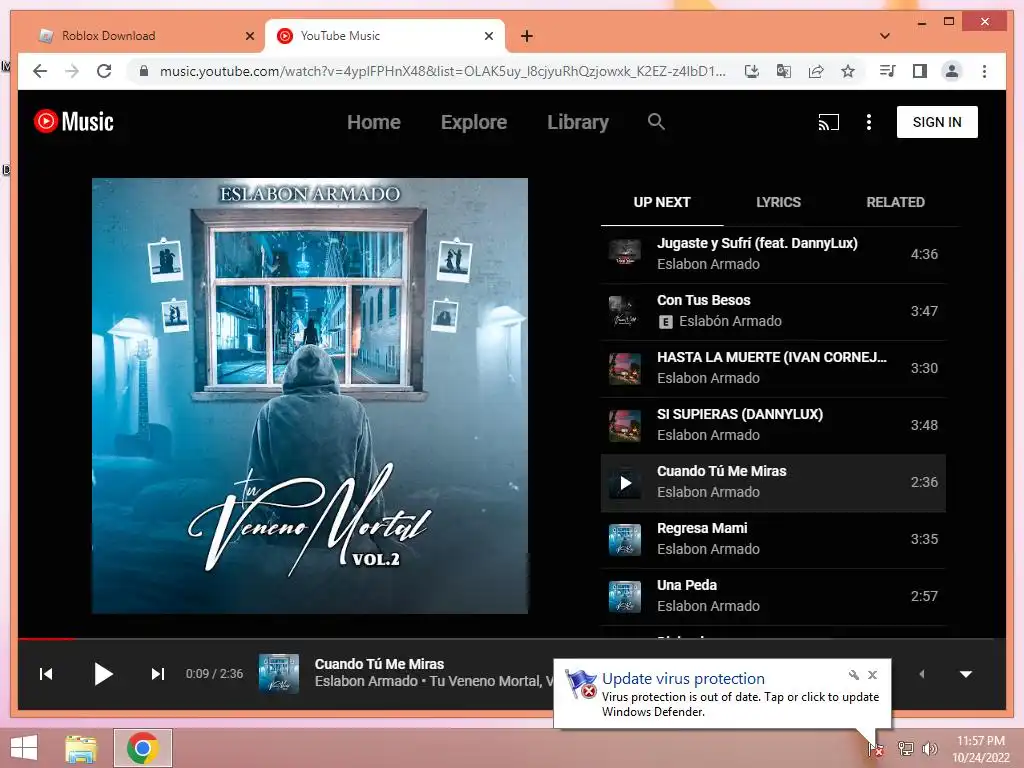The width and height of the screenshot is (1024, 768).
Task: Select the UP NEXT tab
Action: click(662, 202)
